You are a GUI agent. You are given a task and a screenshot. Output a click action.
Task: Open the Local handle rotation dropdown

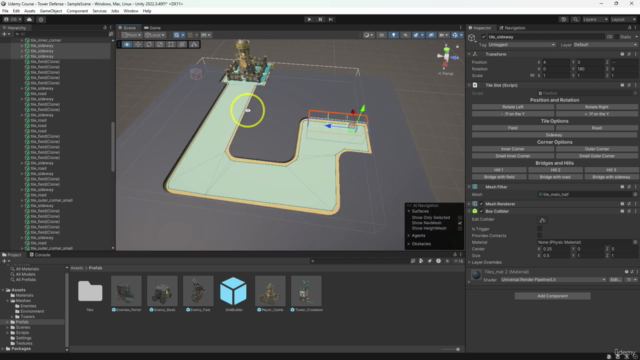tap(155, 35)
